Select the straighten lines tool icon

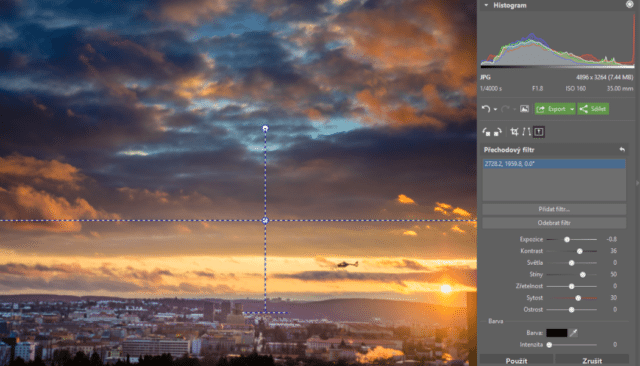coord(527,132)
